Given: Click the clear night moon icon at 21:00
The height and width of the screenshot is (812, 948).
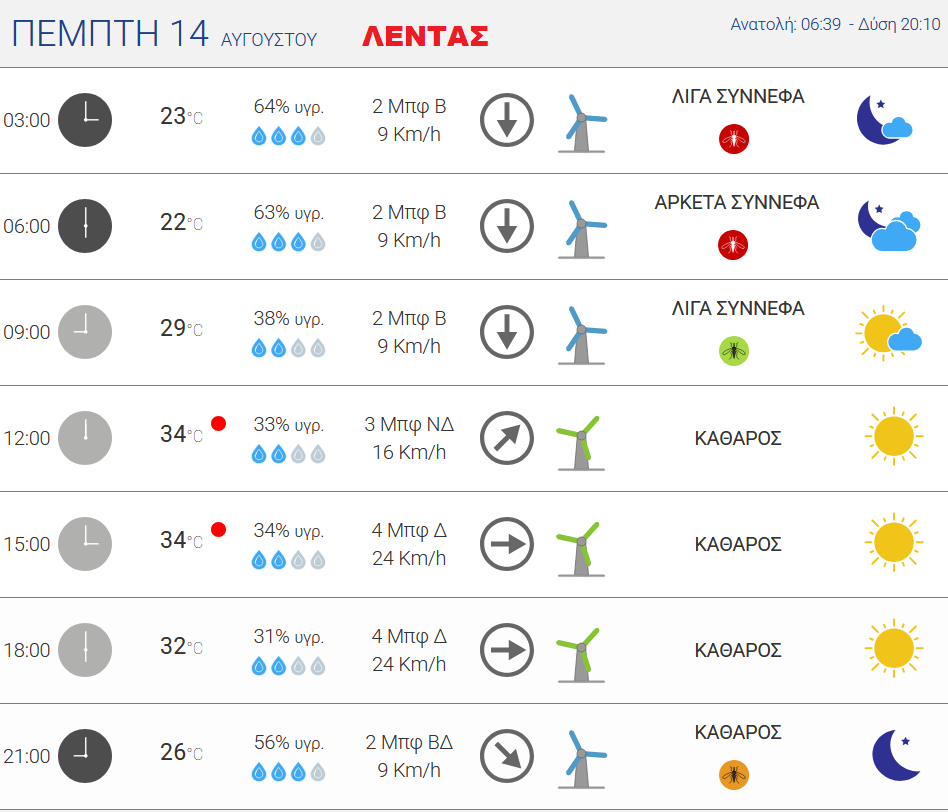Looking at the screenshot, I should tap(894, 755).
